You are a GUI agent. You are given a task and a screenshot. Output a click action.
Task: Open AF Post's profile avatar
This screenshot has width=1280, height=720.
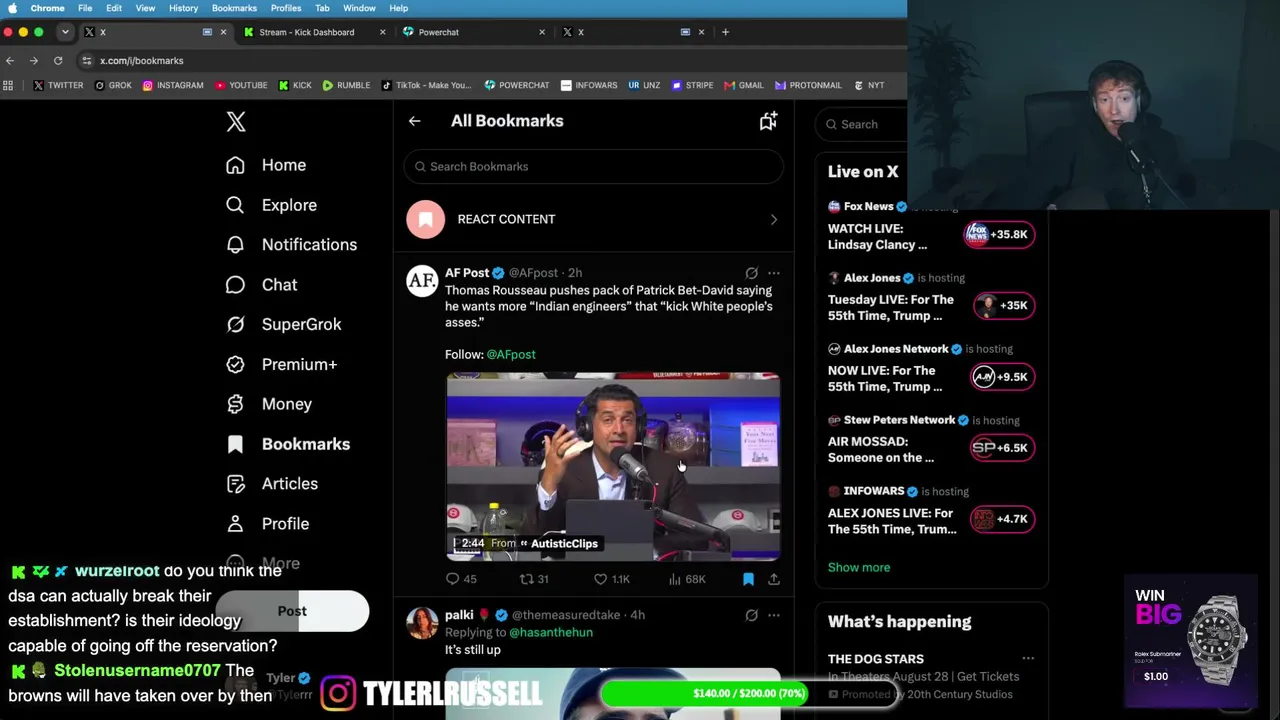point(422,281)
